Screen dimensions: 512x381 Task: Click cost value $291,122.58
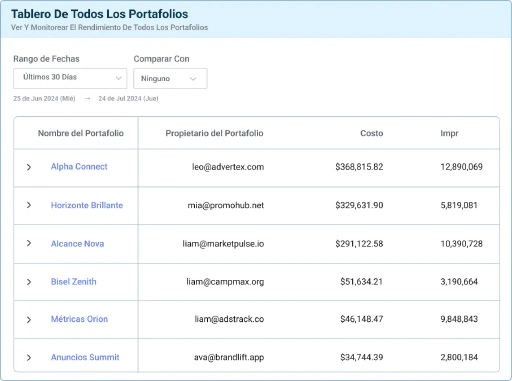[359, 244]
